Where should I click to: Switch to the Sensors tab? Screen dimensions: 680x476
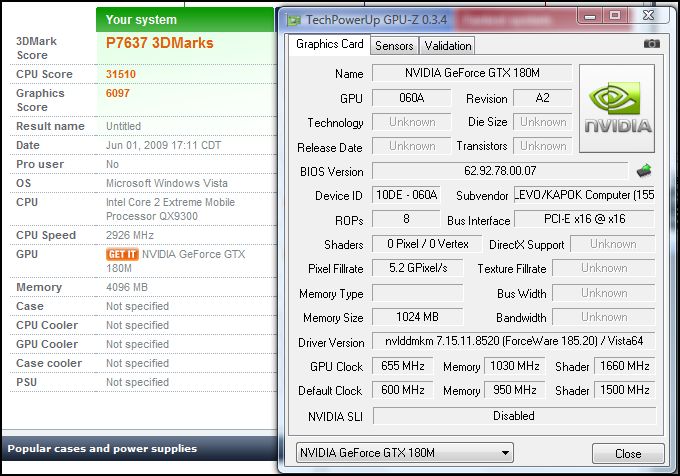click(394, 46)
